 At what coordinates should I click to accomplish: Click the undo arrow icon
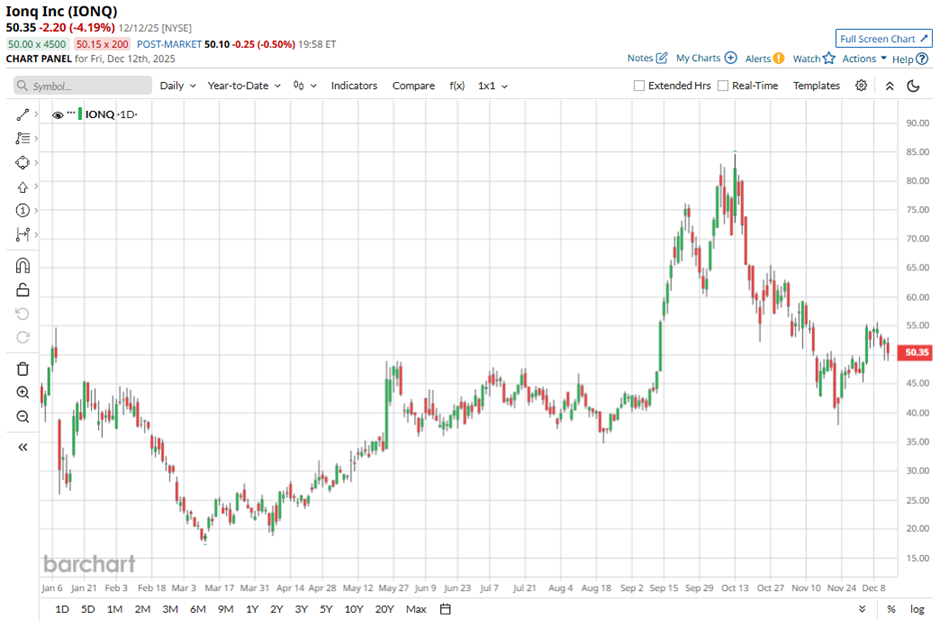22,314
